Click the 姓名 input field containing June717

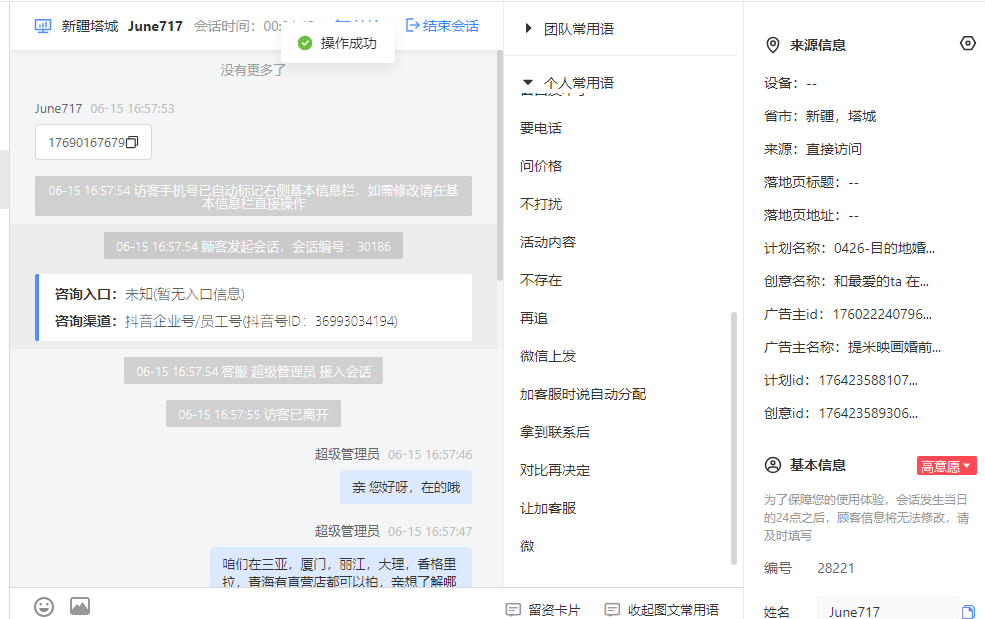coord(887,610)
